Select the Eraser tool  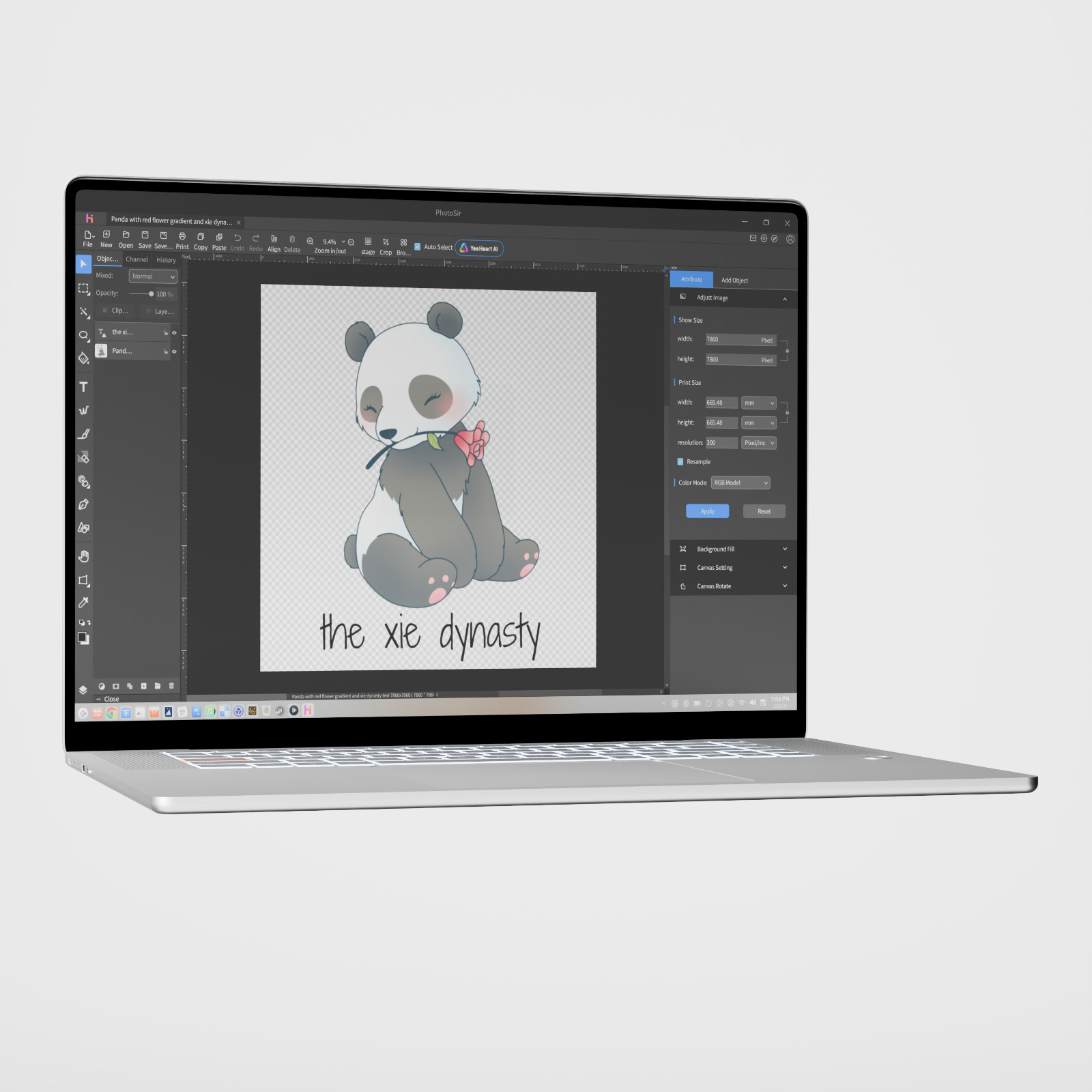click(x=83, y=457)
